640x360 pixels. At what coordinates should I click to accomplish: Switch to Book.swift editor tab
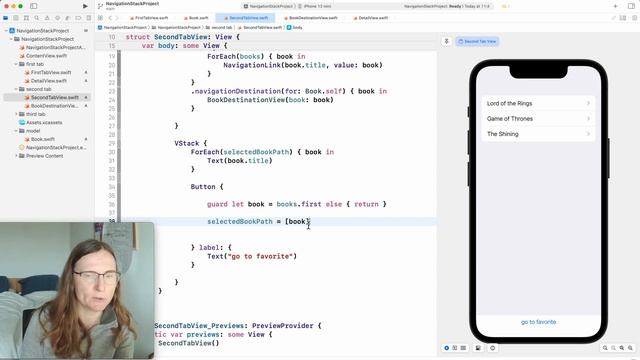pos(196,18)
